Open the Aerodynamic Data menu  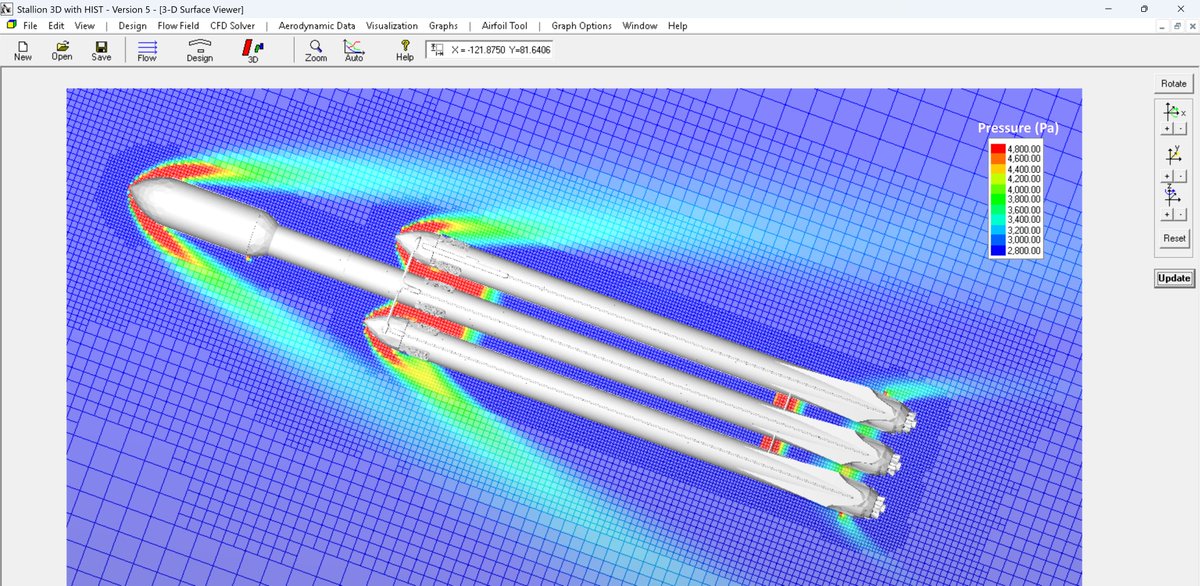tap(317, 25)
